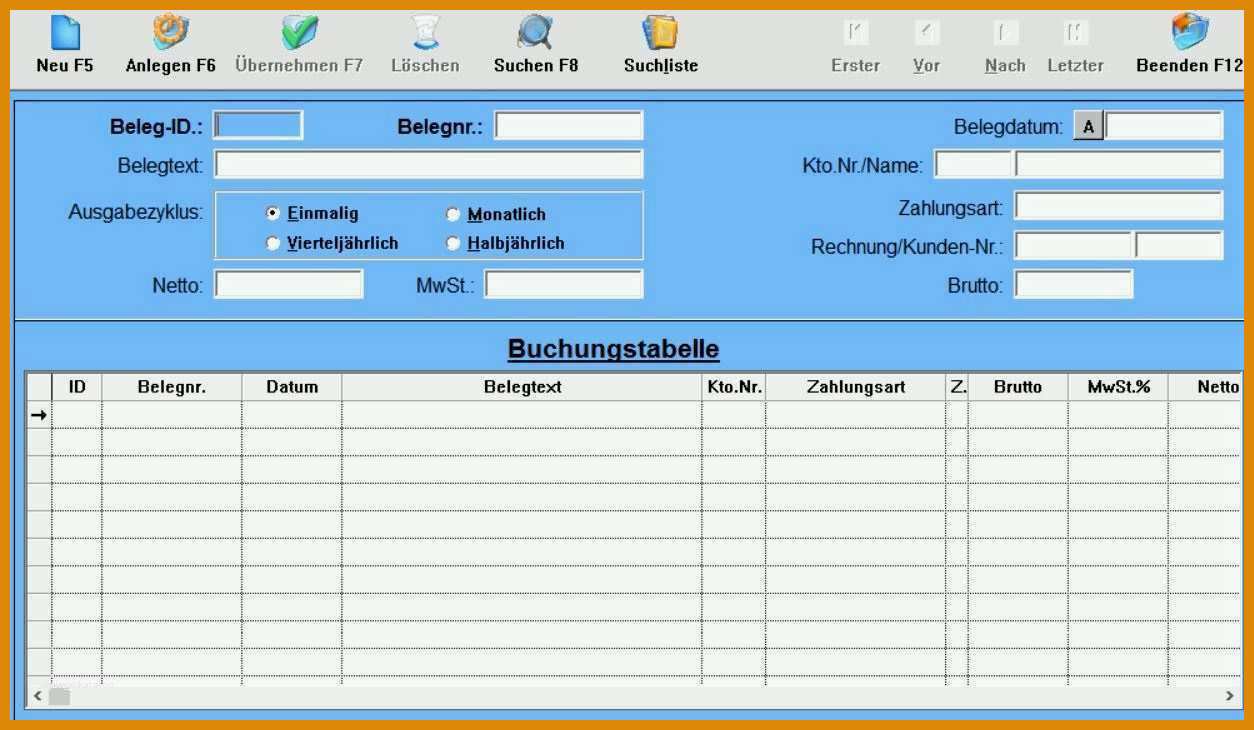Click the Löschen trash icon
This screenshot has height=730, width=1254.
point(426,33)
